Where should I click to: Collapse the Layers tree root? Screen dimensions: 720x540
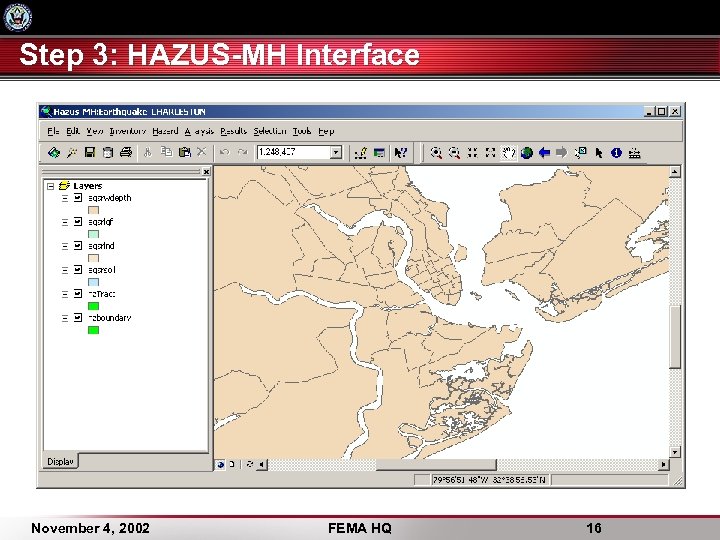click(51, 186)
